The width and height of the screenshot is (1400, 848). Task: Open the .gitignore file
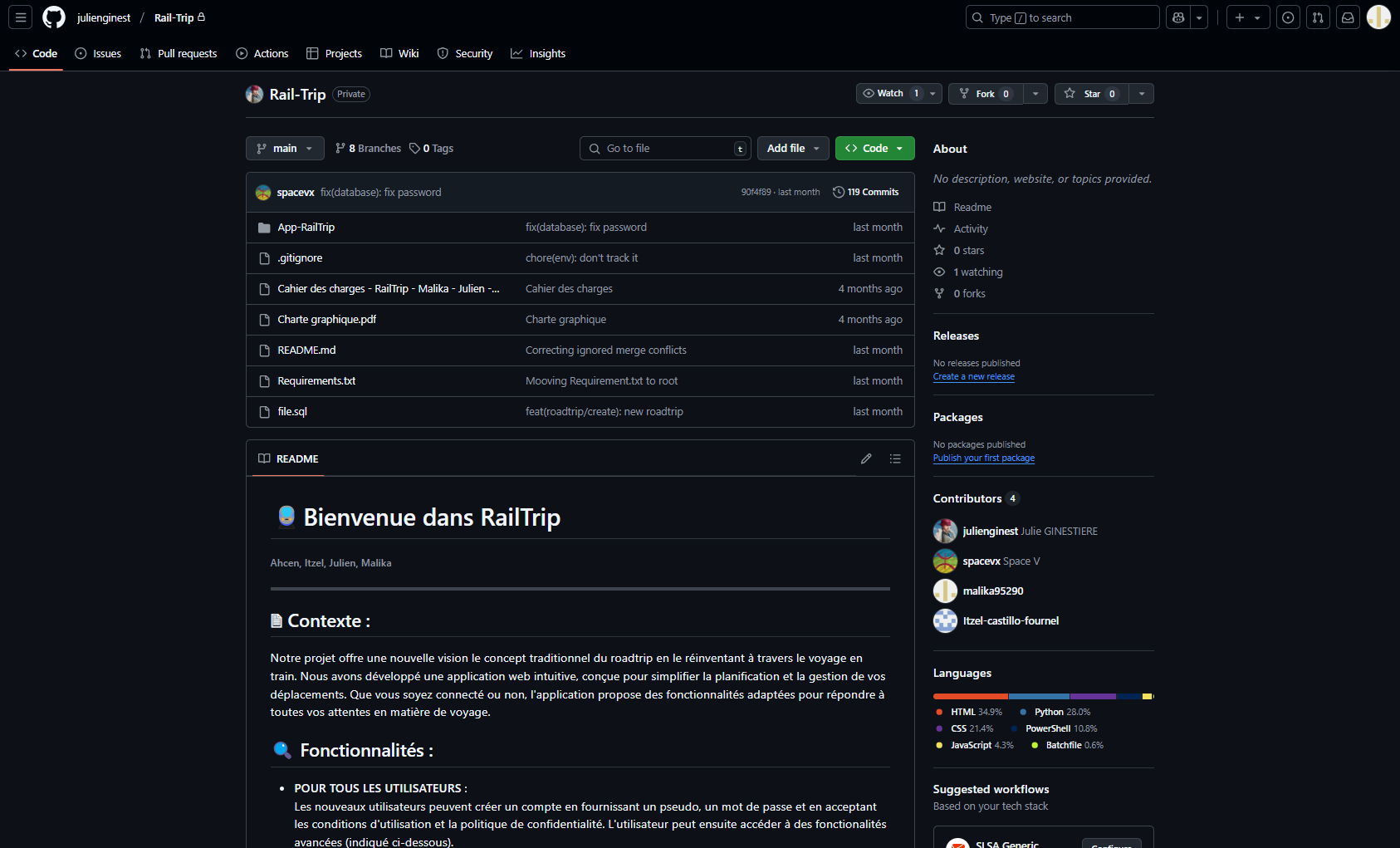click(300, 257)
